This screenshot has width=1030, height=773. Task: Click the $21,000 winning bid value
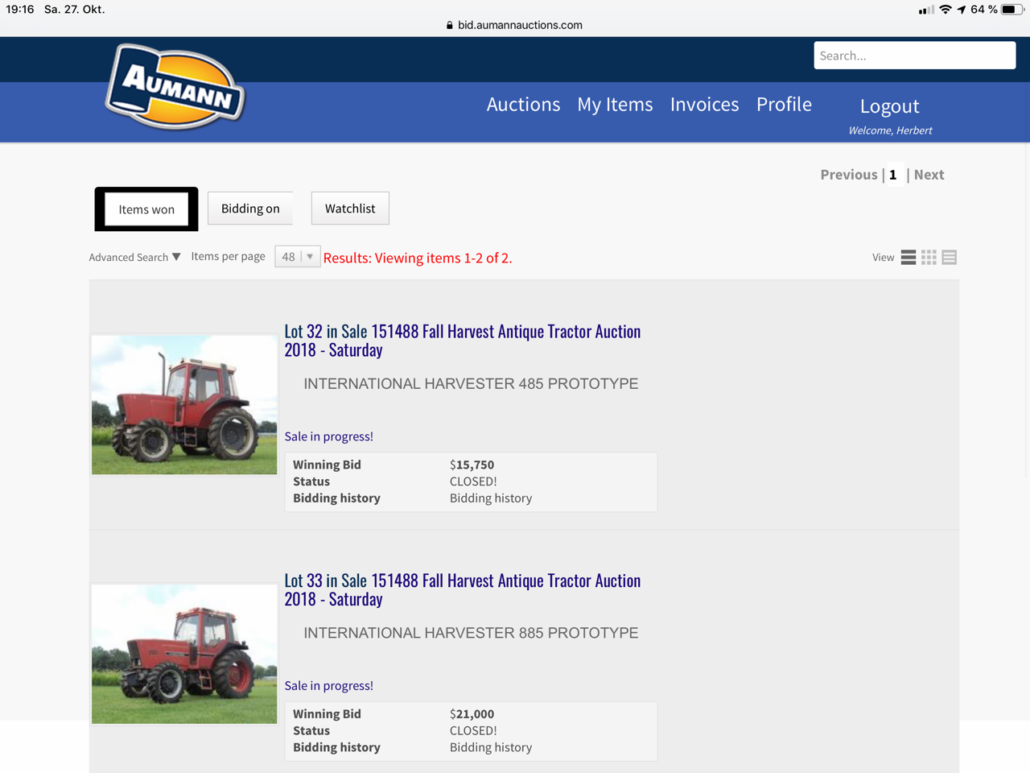[472, 714]
